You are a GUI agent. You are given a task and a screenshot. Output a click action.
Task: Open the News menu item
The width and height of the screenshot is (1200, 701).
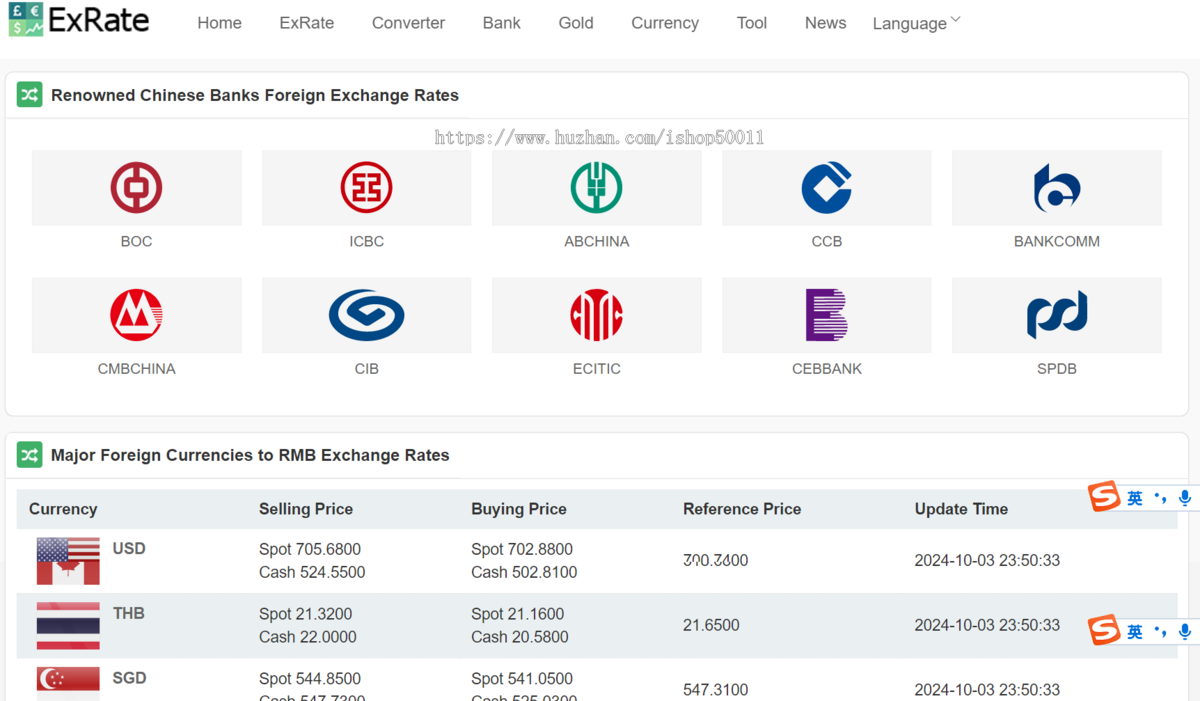[825, 23]
